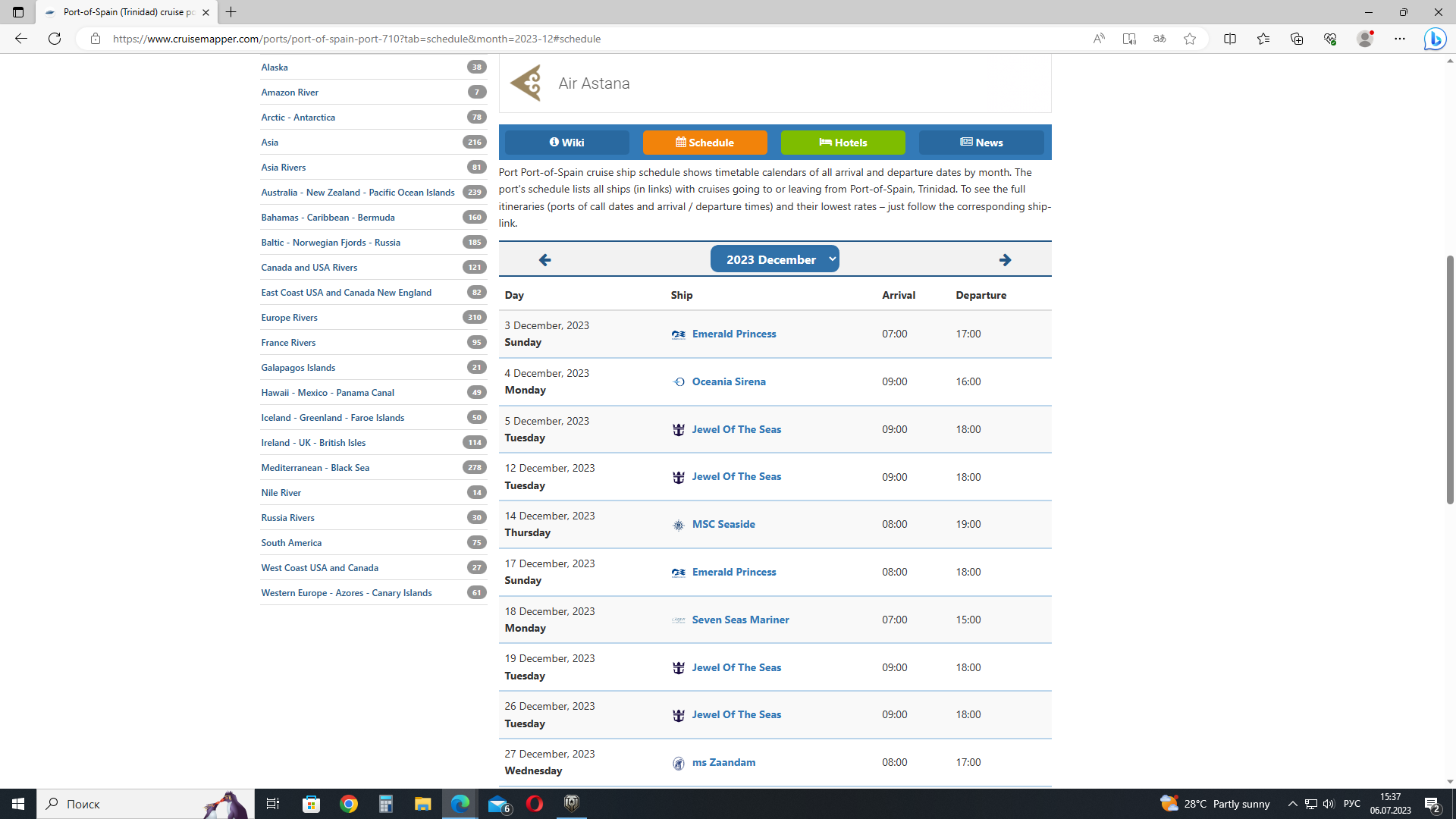Open Jewel Of The Seas on 26 December

pyautogui.click(x=736, y=714)
